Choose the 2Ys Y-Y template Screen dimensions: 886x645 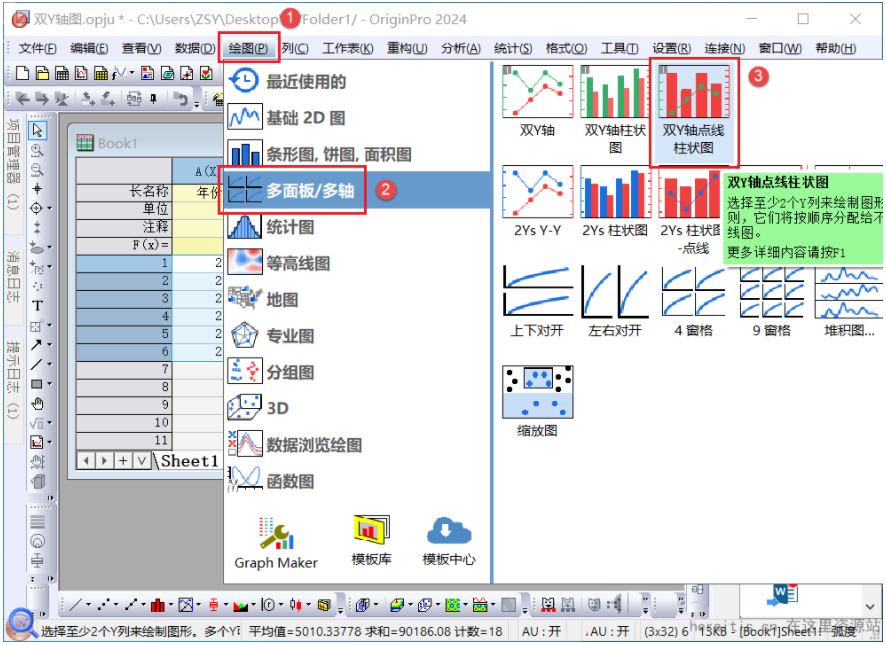pyautogui.click(x=537, y=202)
